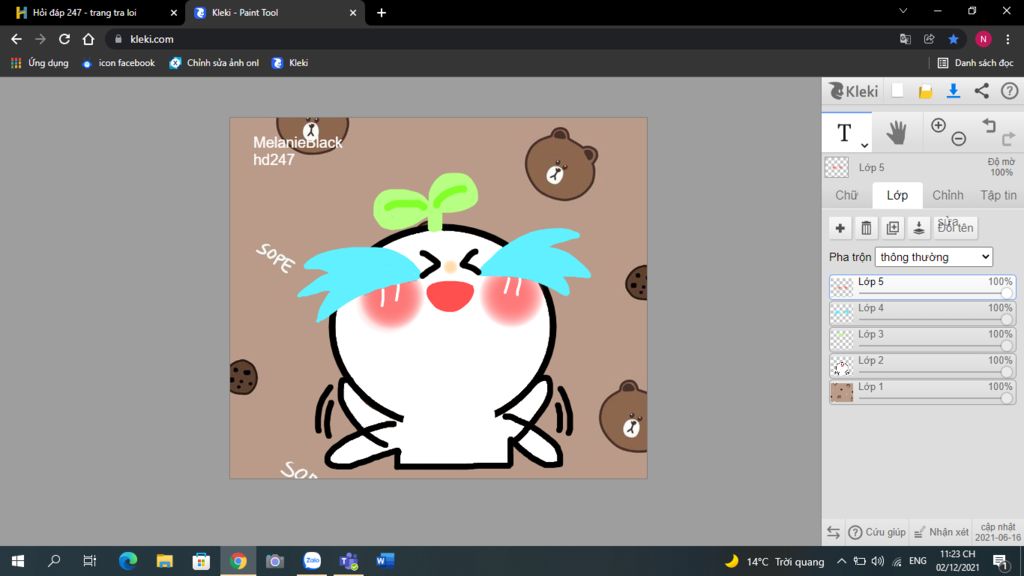Image resolution: width=1024 pixels, height=576 pixels.
Task: Open Pha trộn blend mode dropdown
Action: pyautogui.click(x=934, y=257)
